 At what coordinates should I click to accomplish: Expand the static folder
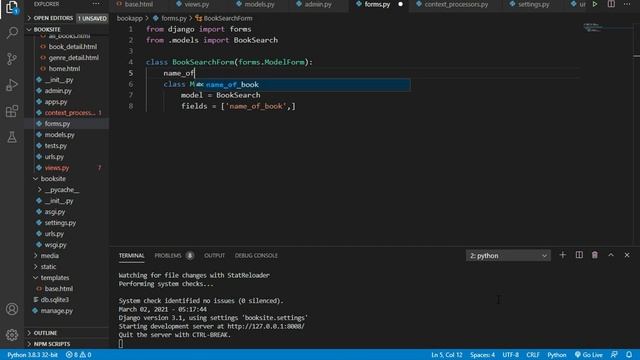click(x=48, y=267)
